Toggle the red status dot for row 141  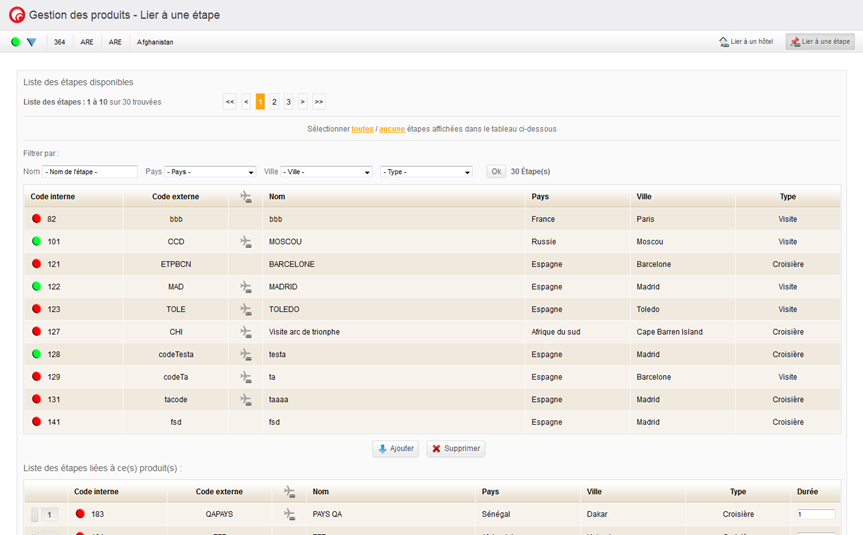coord(36,422)
